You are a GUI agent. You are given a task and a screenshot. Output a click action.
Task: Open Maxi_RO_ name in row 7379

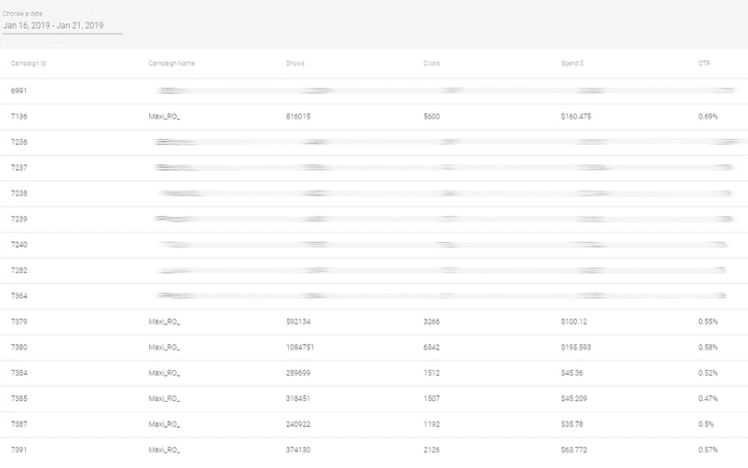(164, 322)
